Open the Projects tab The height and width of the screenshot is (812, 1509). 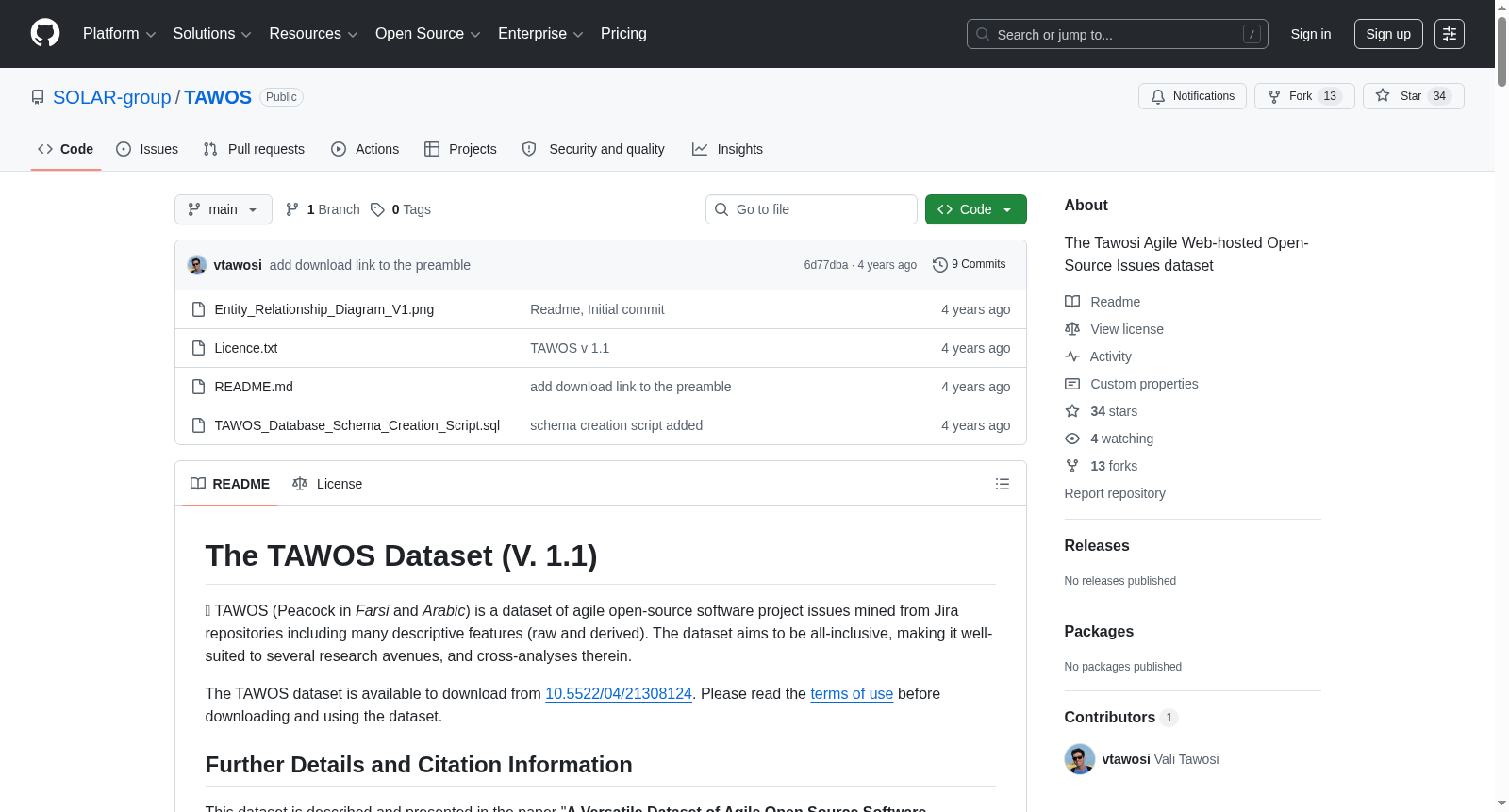pyautogui.click(x=460, y=149)
